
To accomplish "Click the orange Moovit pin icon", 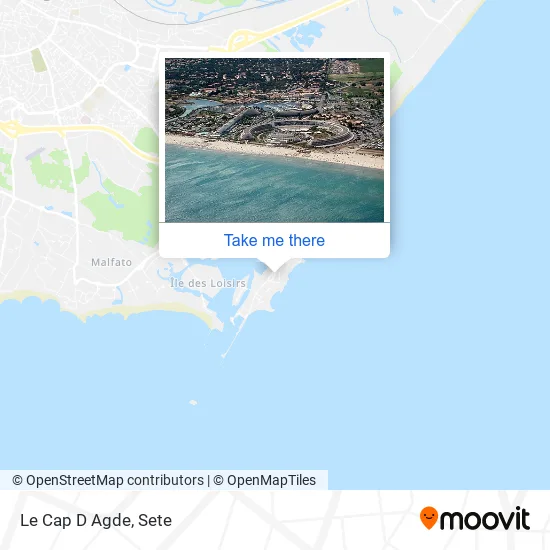I will pyautogui.click(x=429, y=517).
